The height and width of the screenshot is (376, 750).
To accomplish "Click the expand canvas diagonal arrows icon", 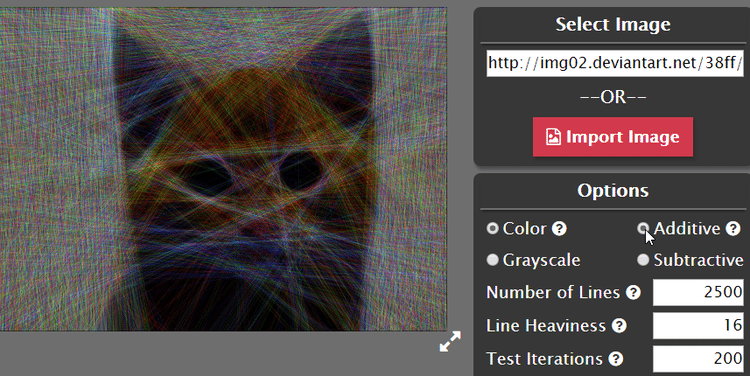I will [x=450, y=341].
